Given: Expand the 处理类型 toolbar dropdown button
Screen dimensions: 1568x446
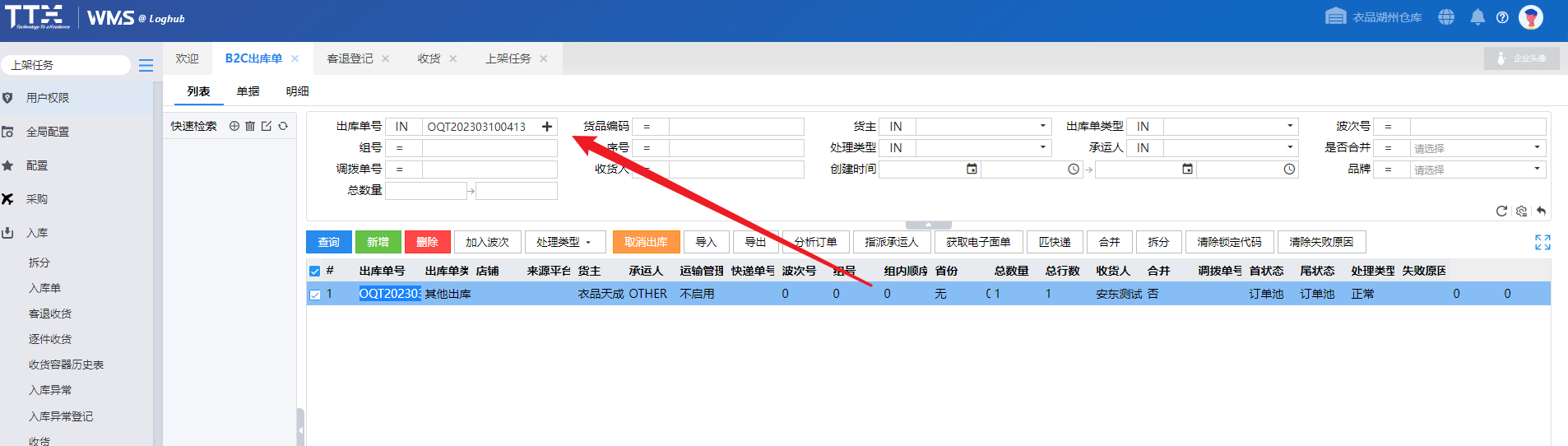Looking at the screenshot, I should (x=564, y=242).
